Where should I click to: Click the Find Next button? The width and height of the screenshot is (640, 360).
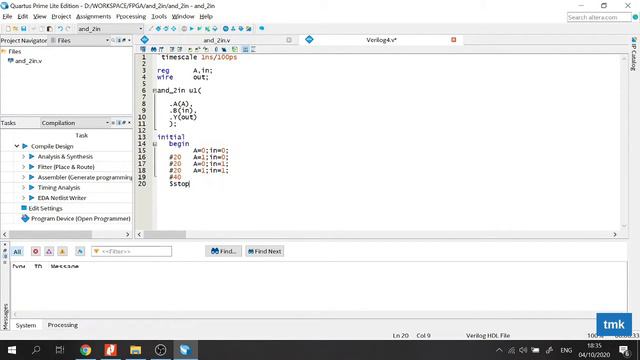click(x=264, y=251)
